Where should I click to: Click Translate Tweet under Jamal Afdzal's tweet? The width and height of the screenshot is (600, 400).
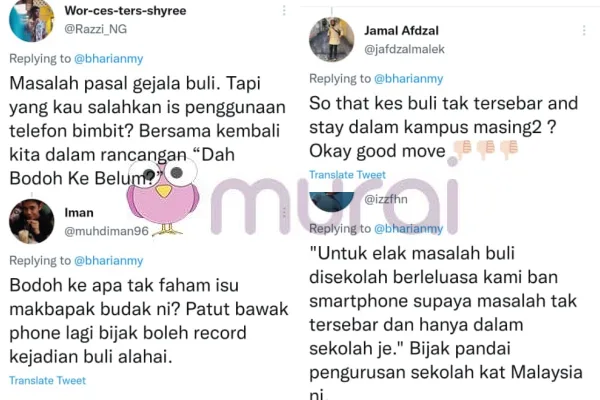347,175
